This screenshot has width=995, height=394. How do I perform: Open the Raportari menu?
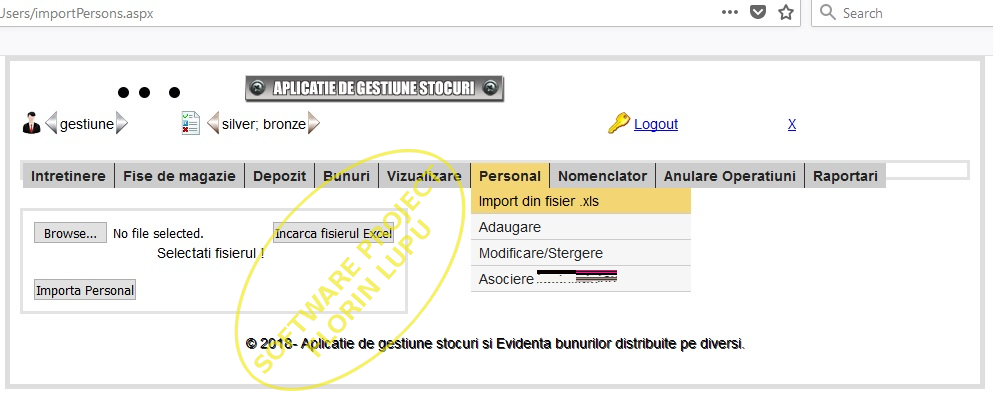[845, 176]
